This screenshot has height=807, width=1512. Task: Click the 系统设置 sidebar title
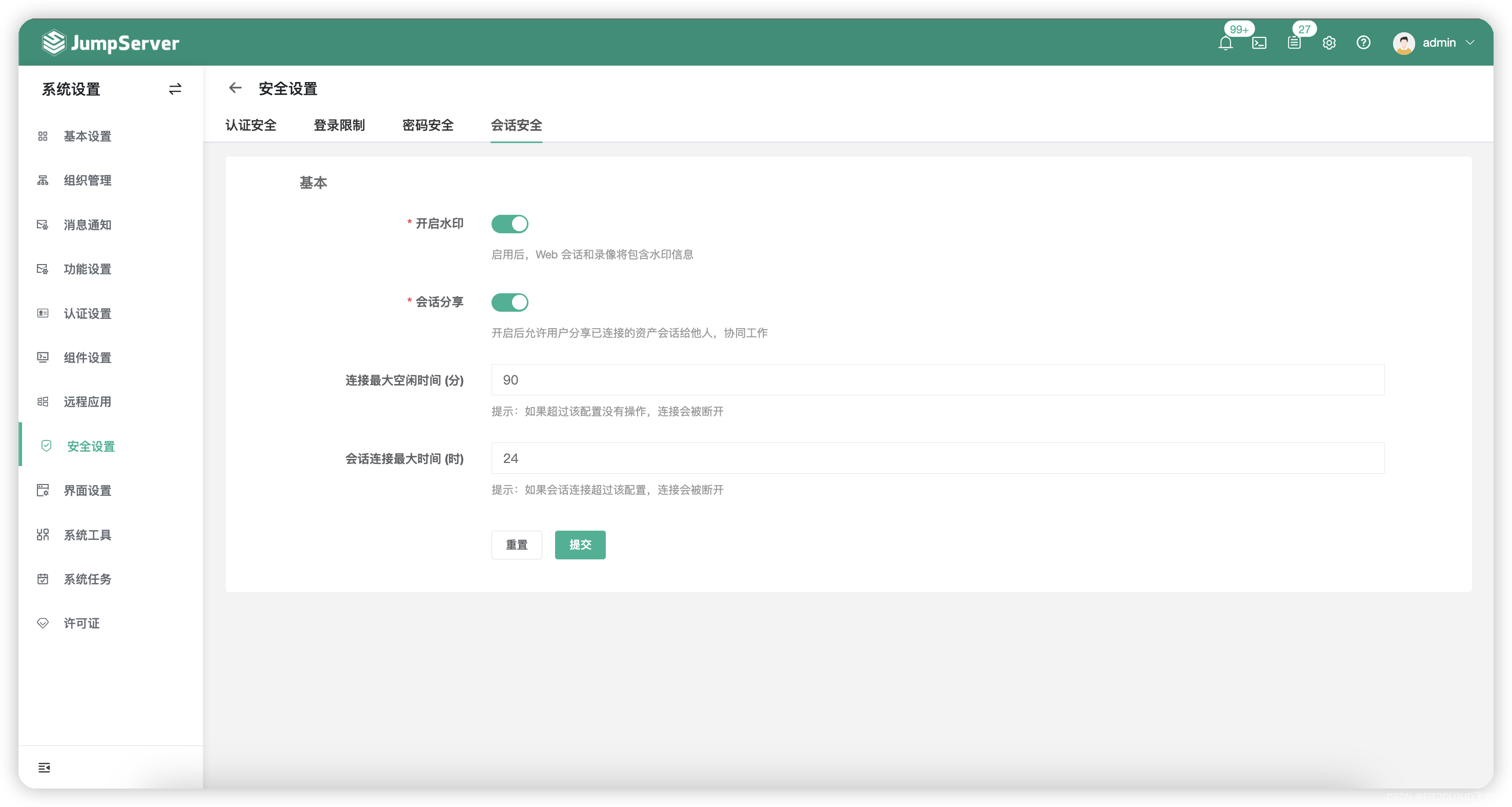71,89
